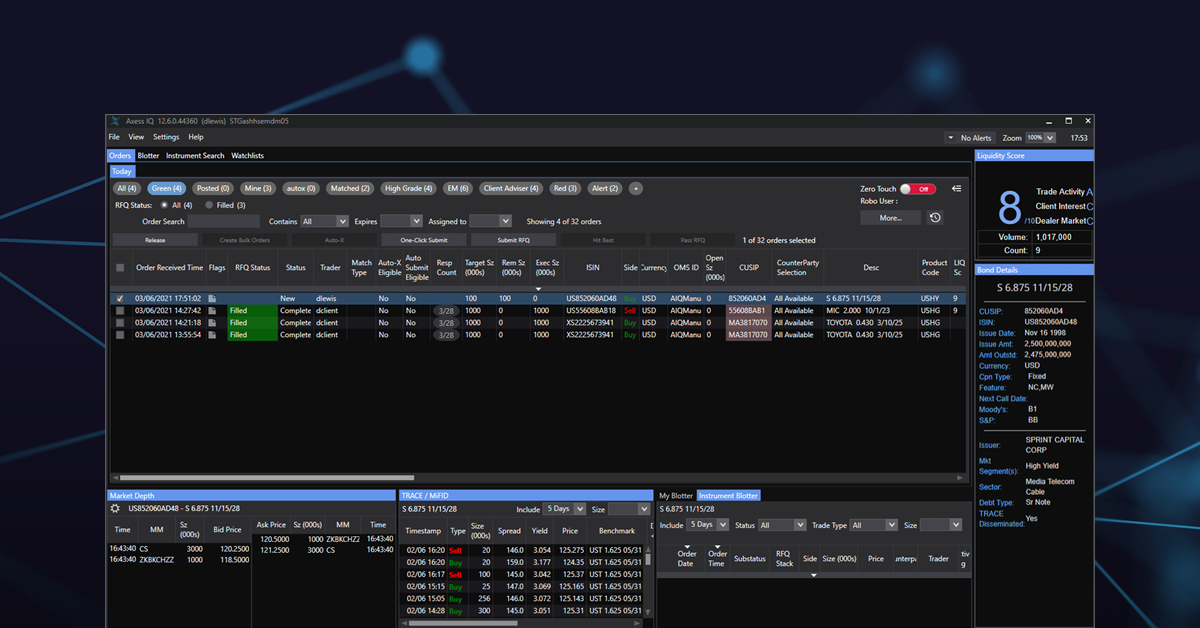Click ISIN US852060AD48 in the orders table
This screenshot has width=1200, height=628.
[591, 299]
